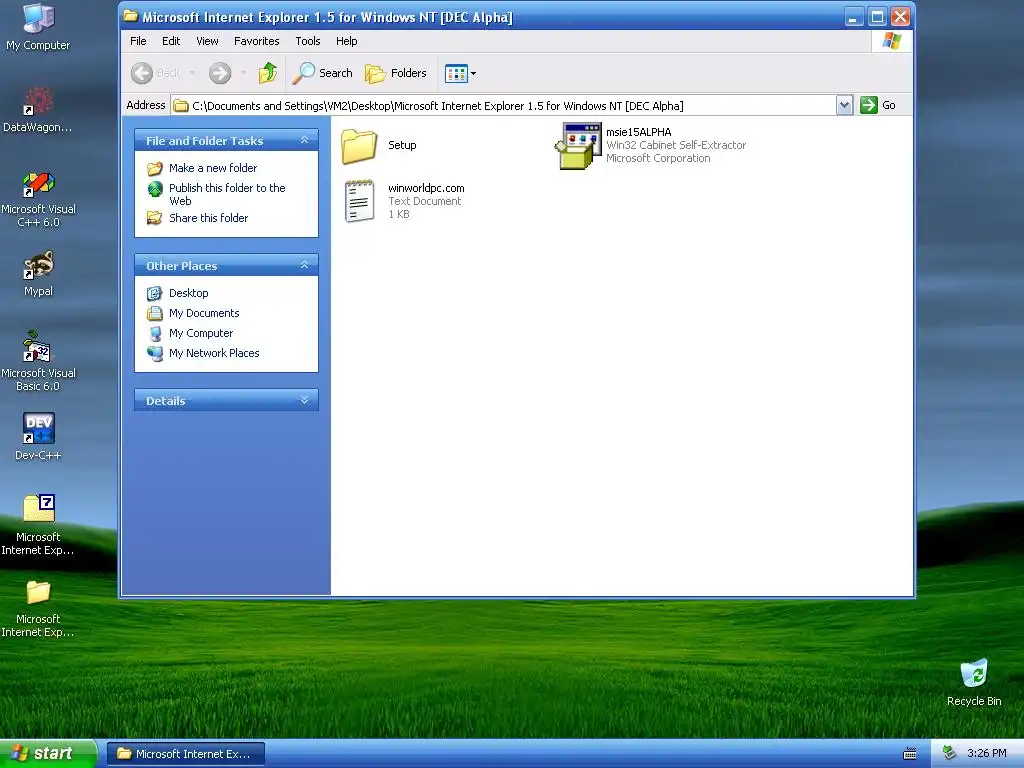Open My Computer from Other Places
The image size is (1024, 768).
click(201, 333)
